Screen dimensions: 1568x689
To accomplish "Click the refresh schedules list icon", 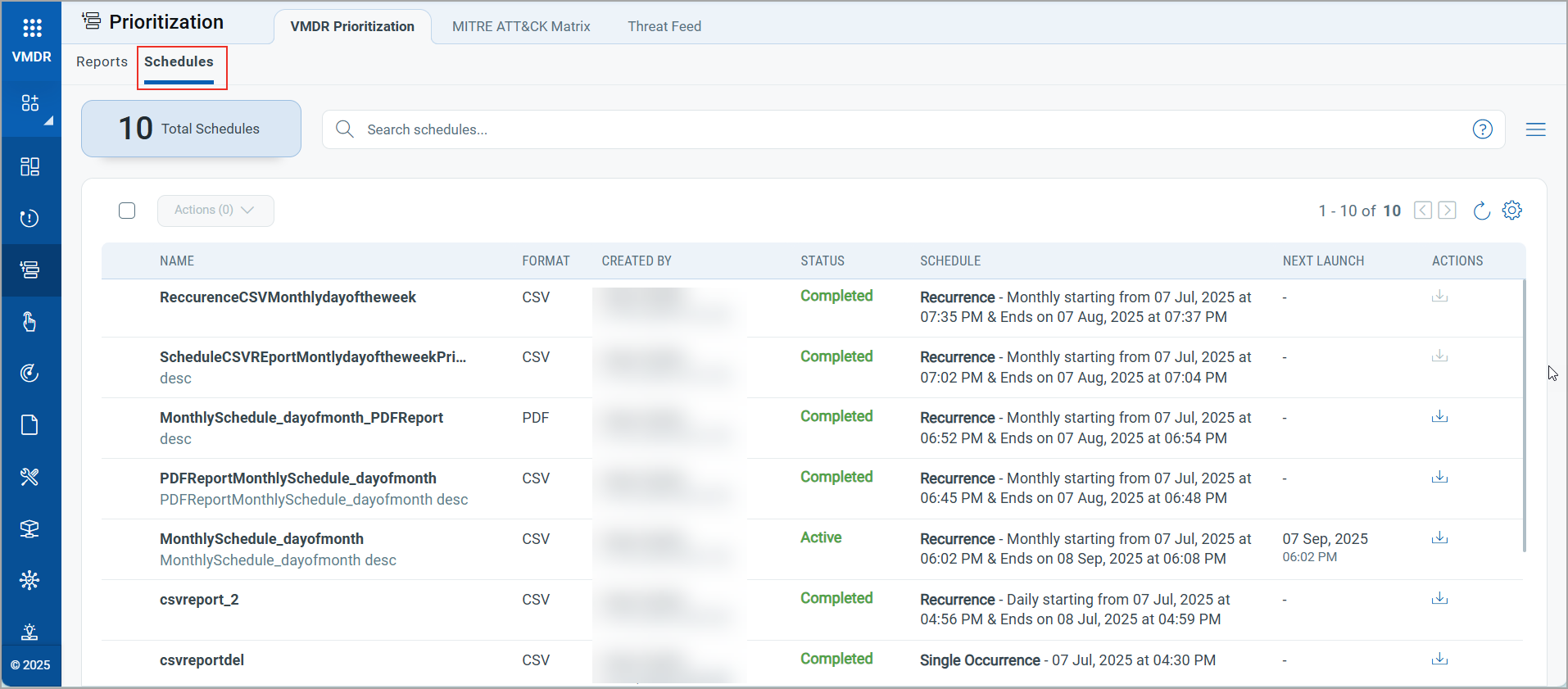I will pyautogui.click(x=1481, y=211).
